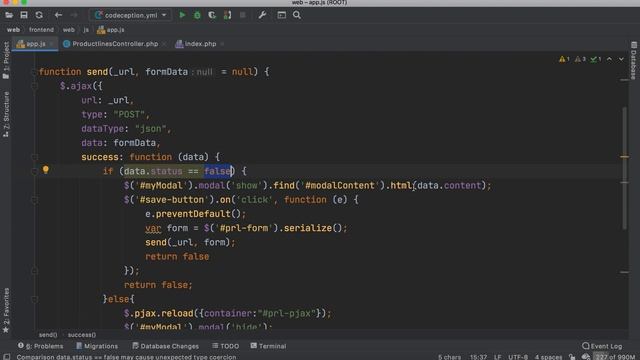Image resolution: width=640 pixels, height=360 pixels.
Task: Click the root web breadcrumb
Action: click(13, 30)
